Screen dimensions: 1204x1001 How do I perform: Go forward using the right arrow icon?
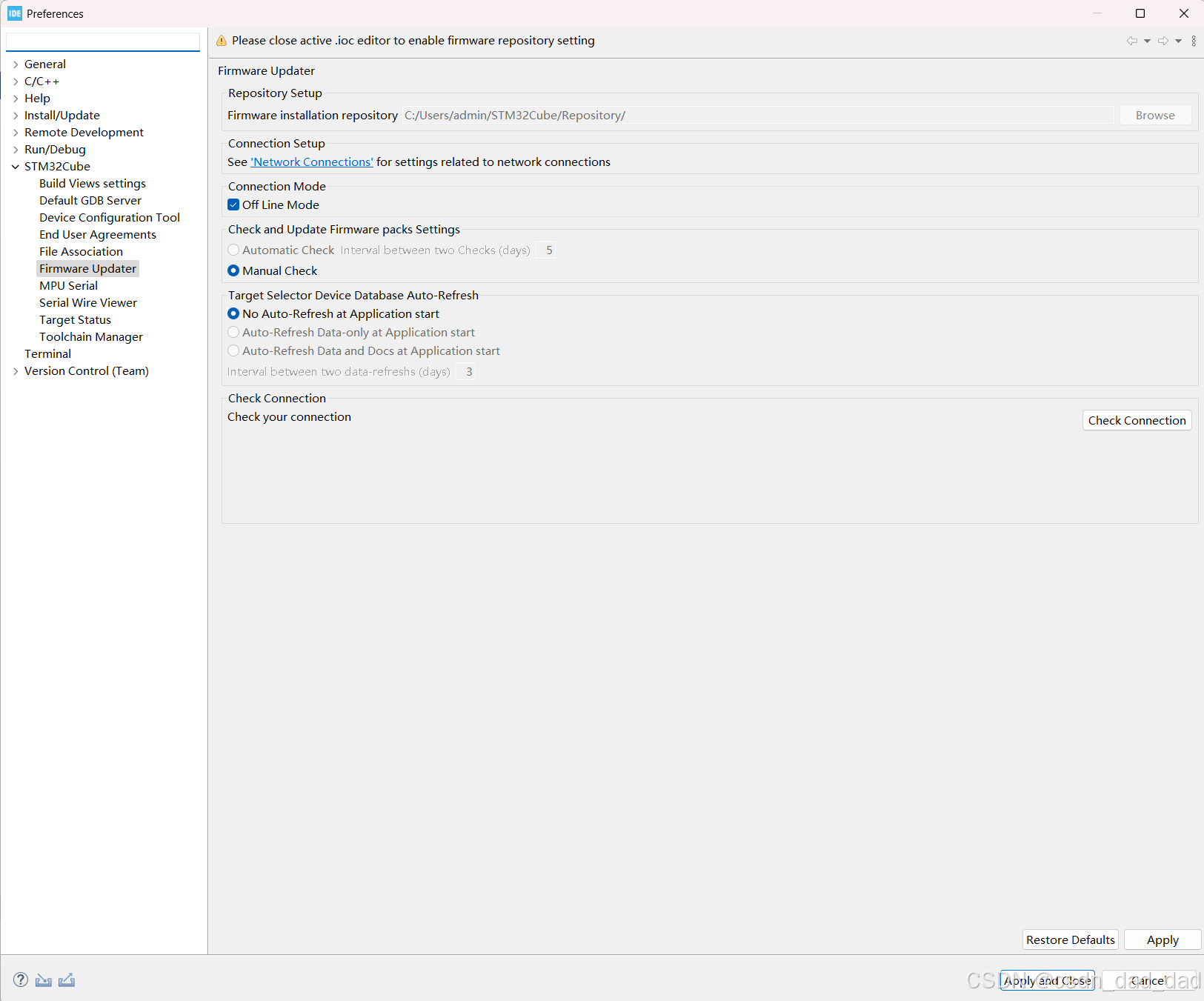[1163, 41]
